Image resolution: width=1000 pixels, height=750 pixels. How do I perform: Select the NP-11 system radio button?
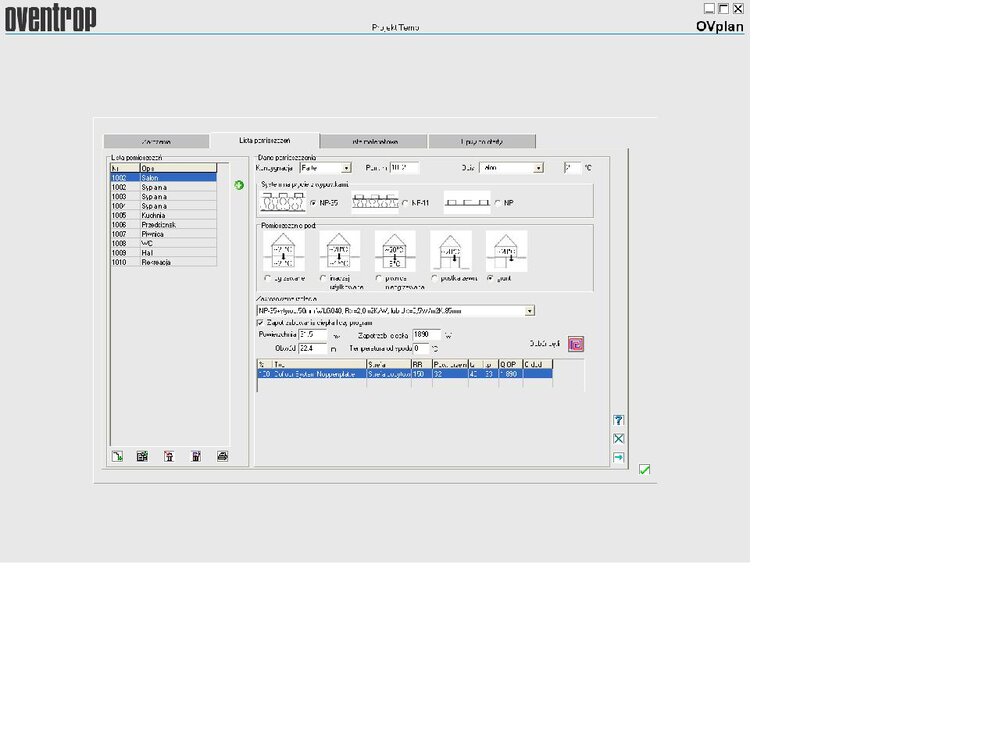(405, 203)
